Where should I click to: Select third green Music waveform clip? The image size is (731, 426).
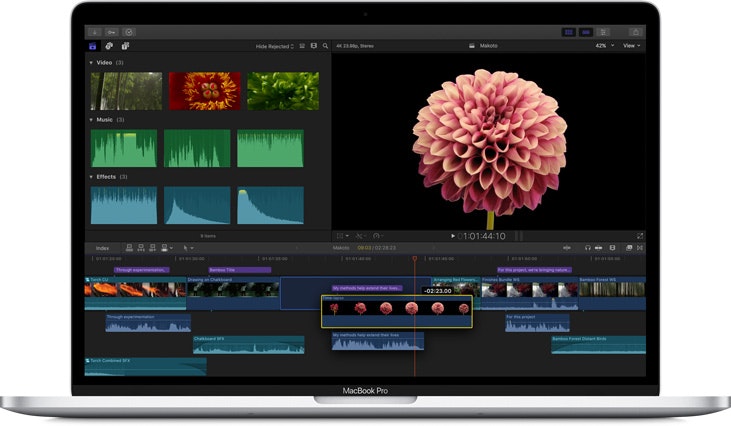pos(270,148)
